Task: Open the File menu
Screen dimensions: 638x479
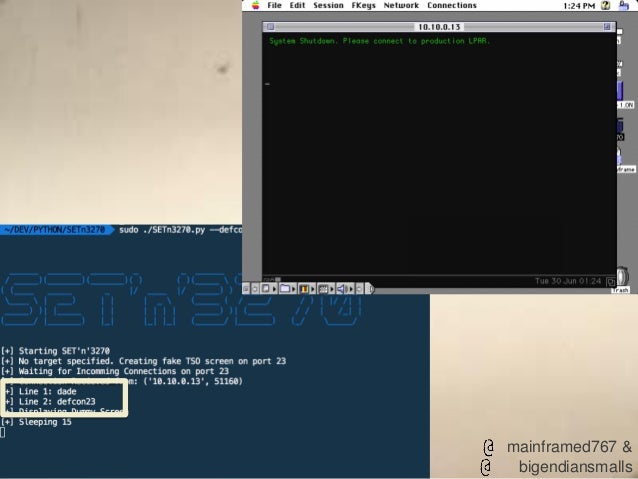Action: (274, 5)
